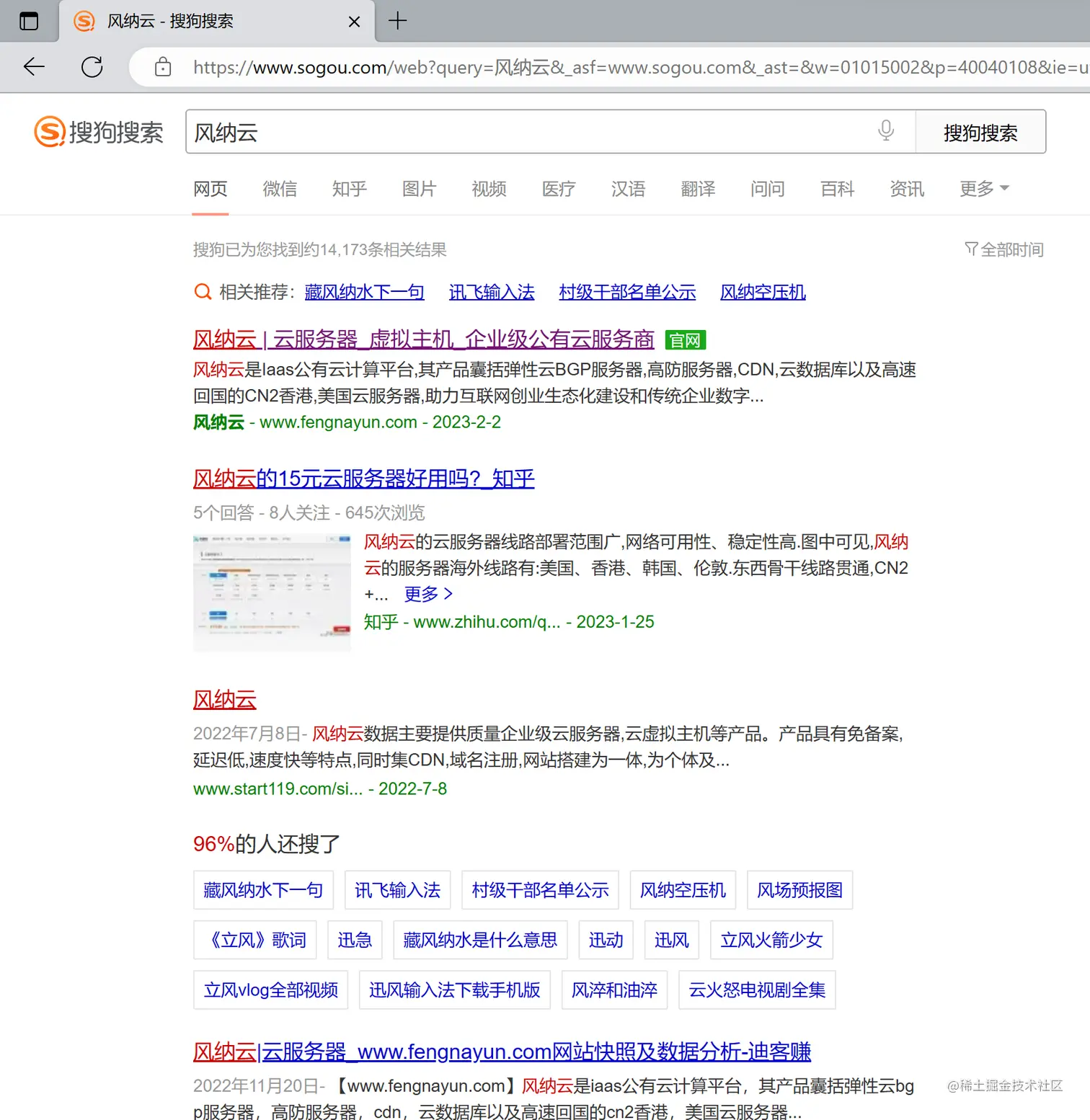Click the Zhihu result preview thumbnail
The image size is (1090, 1120).
click(x=272, y=592)
